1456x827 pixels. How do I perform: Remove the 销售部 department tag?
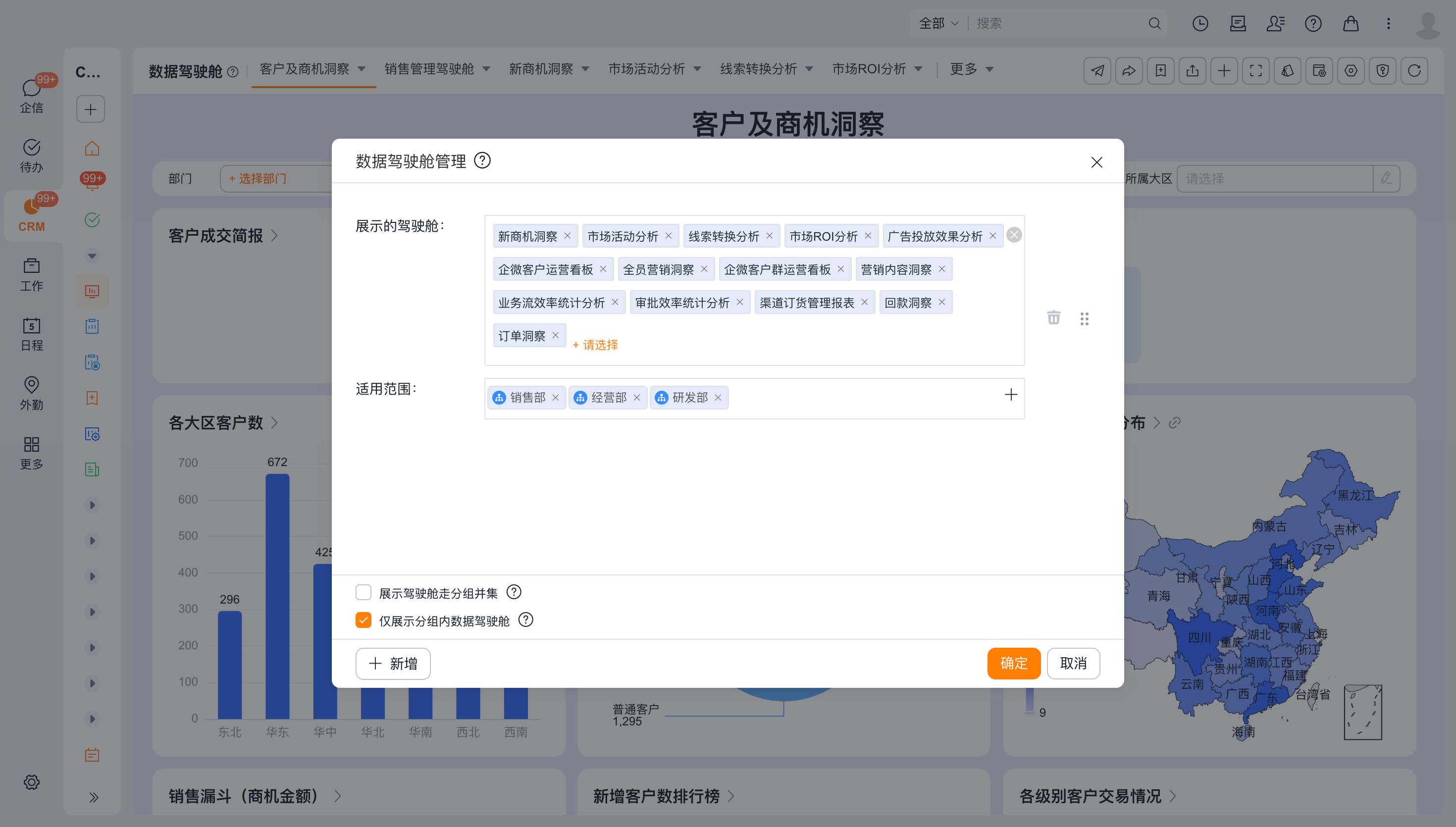(555, 398)
